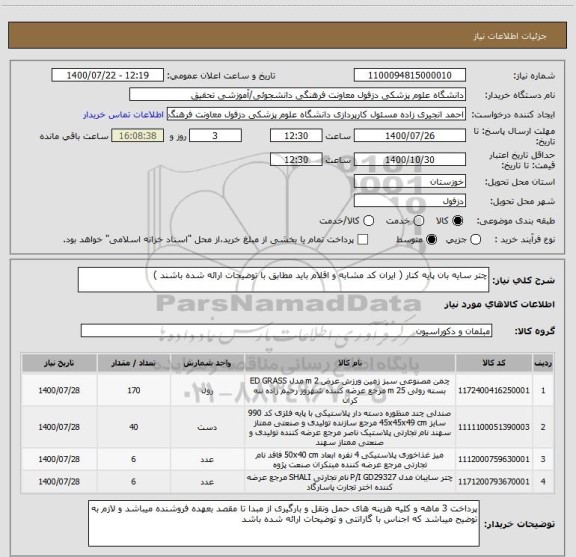Select the خدمت radio button
This screenshot has width=576, height=557.
[419, 221]
